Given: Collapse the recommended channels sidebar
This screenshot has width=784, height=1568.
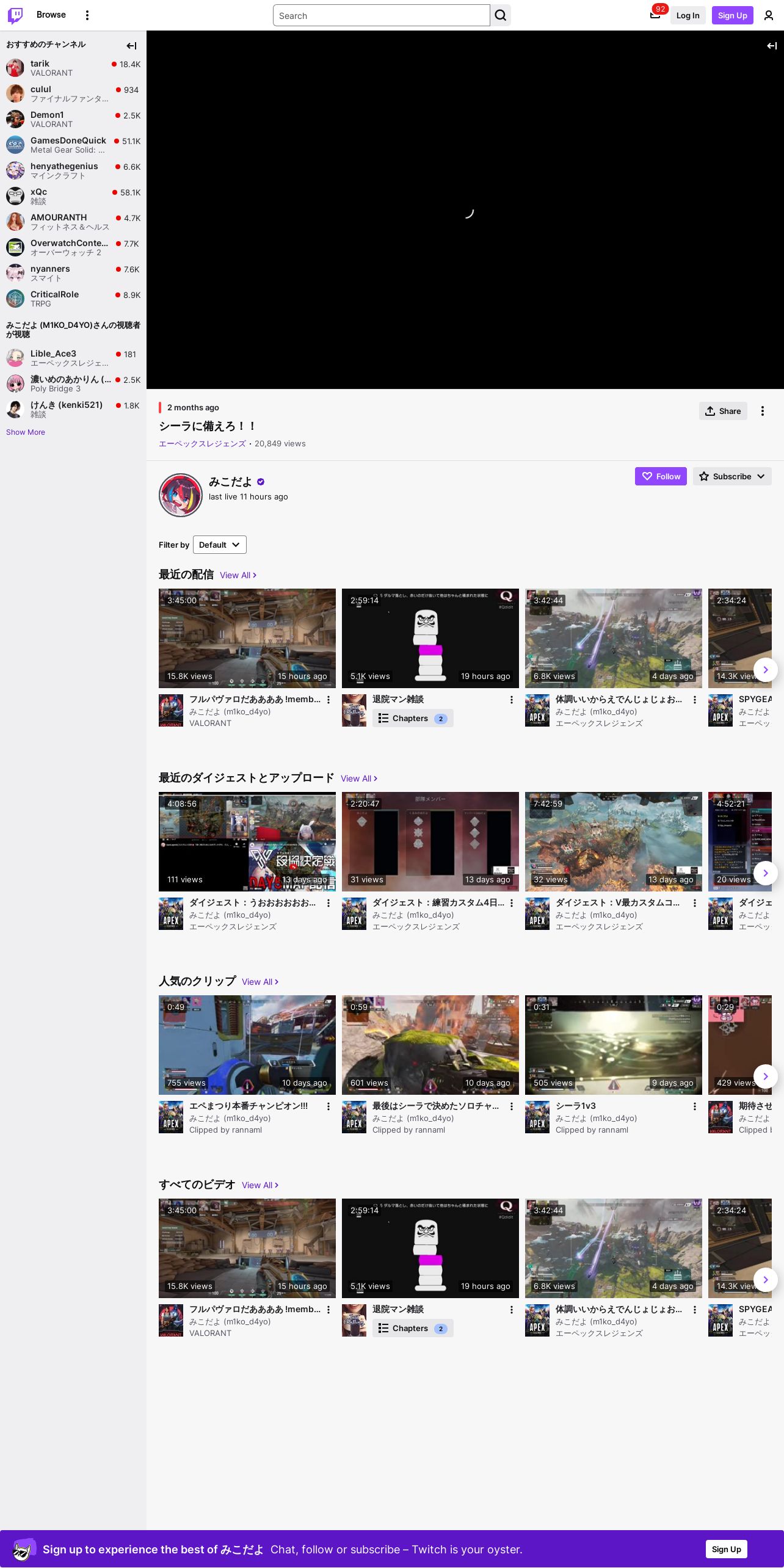Looking at the screenshot, I should (x=131, y=46).
